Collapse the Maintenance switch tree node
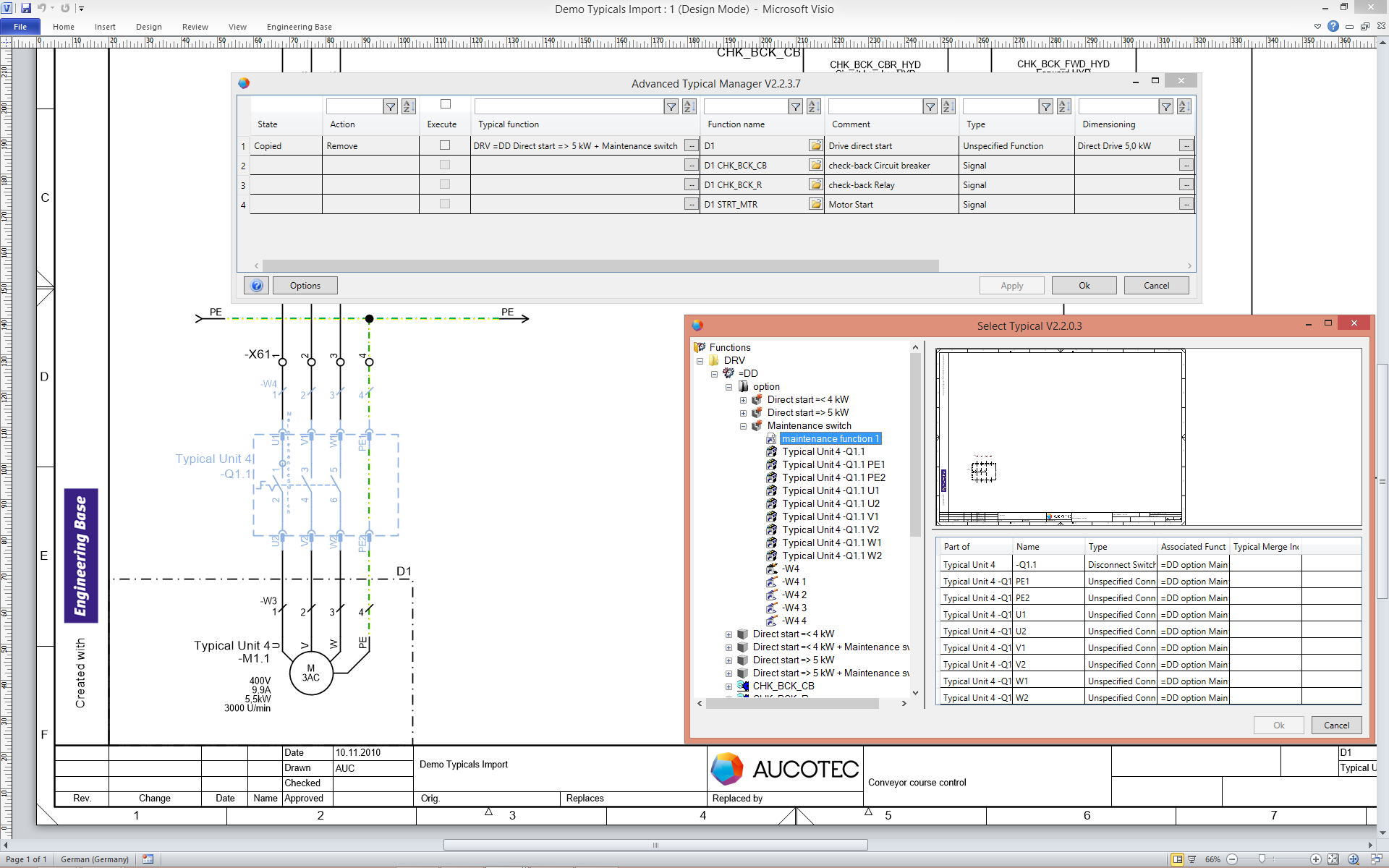This screenshot has width=1389, height=868. (x=743, y=426)
